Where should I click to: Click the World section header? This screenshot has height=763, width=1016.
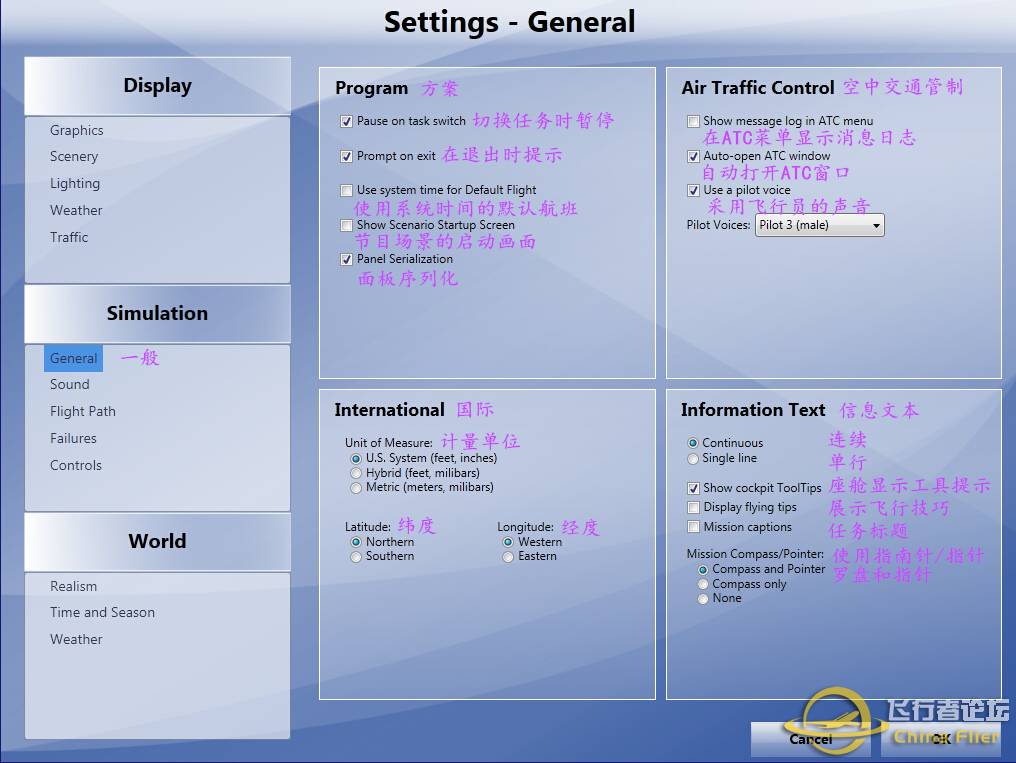(x=157, y=541)
